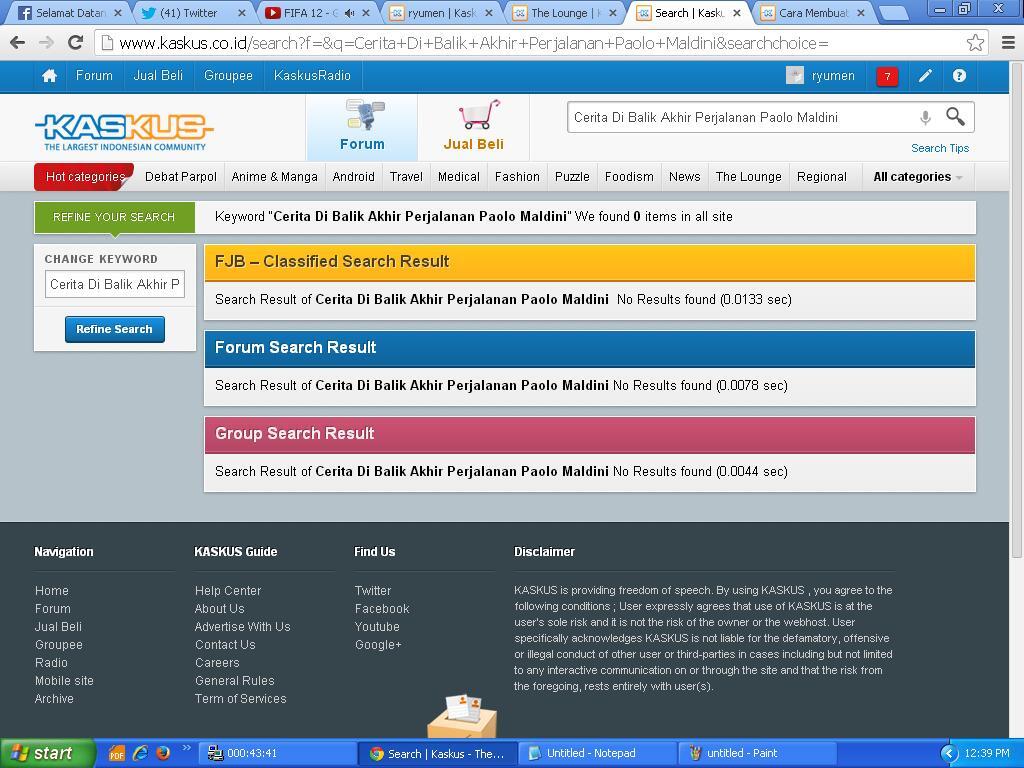Click the ryumen username link
The image size is (1024, 768).
click(x=833, y=76)
